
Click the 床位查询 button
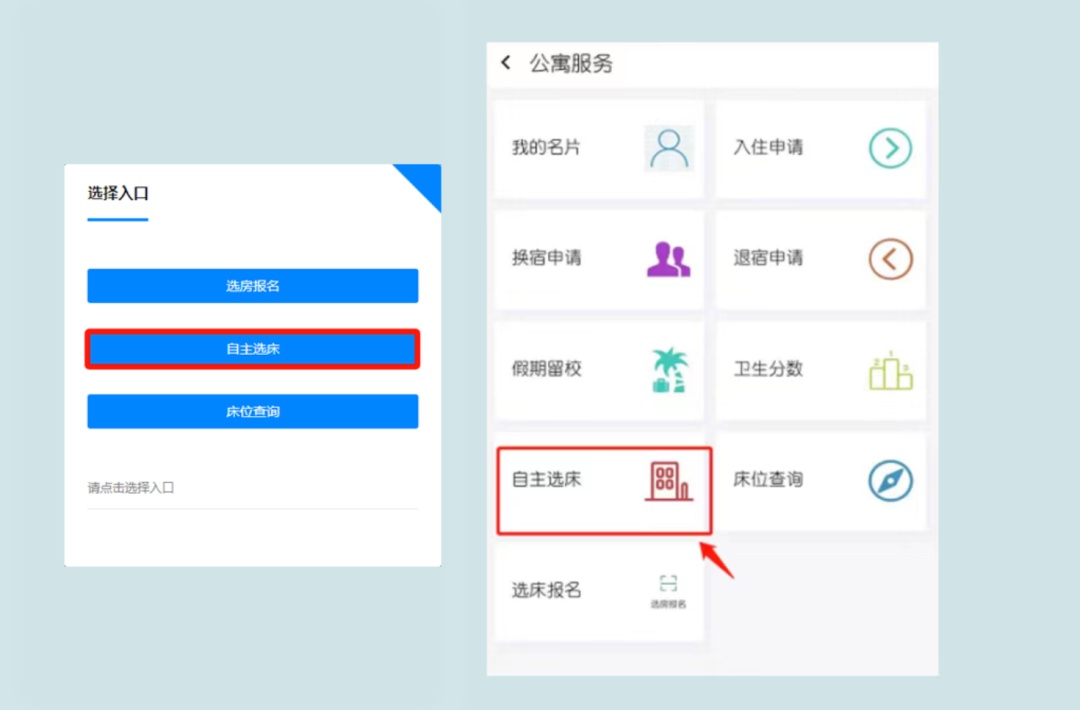click(x=252, y=411)
